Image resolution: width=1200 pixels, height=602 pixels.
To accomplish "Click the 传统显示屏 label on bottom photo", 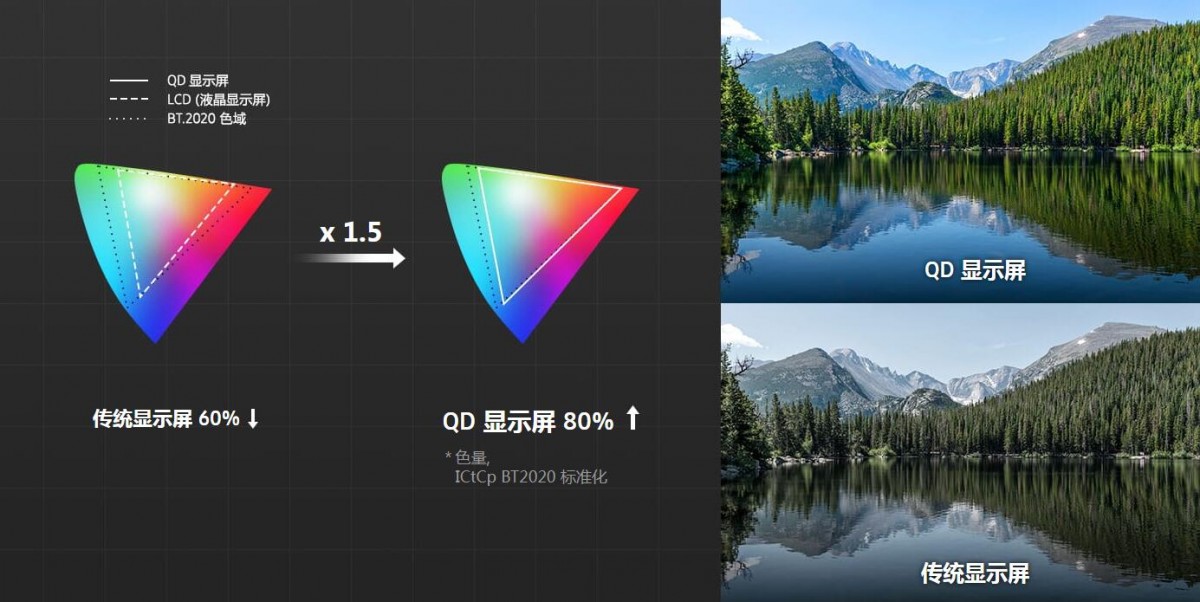I will 974,574.
